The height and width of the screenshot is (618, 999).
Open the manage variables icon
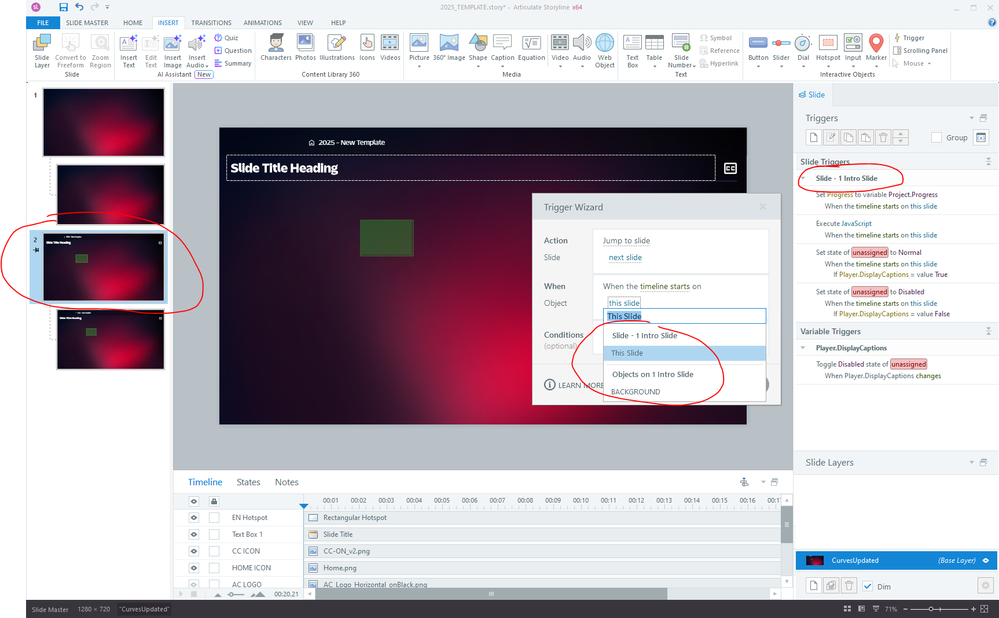point(981,137)
